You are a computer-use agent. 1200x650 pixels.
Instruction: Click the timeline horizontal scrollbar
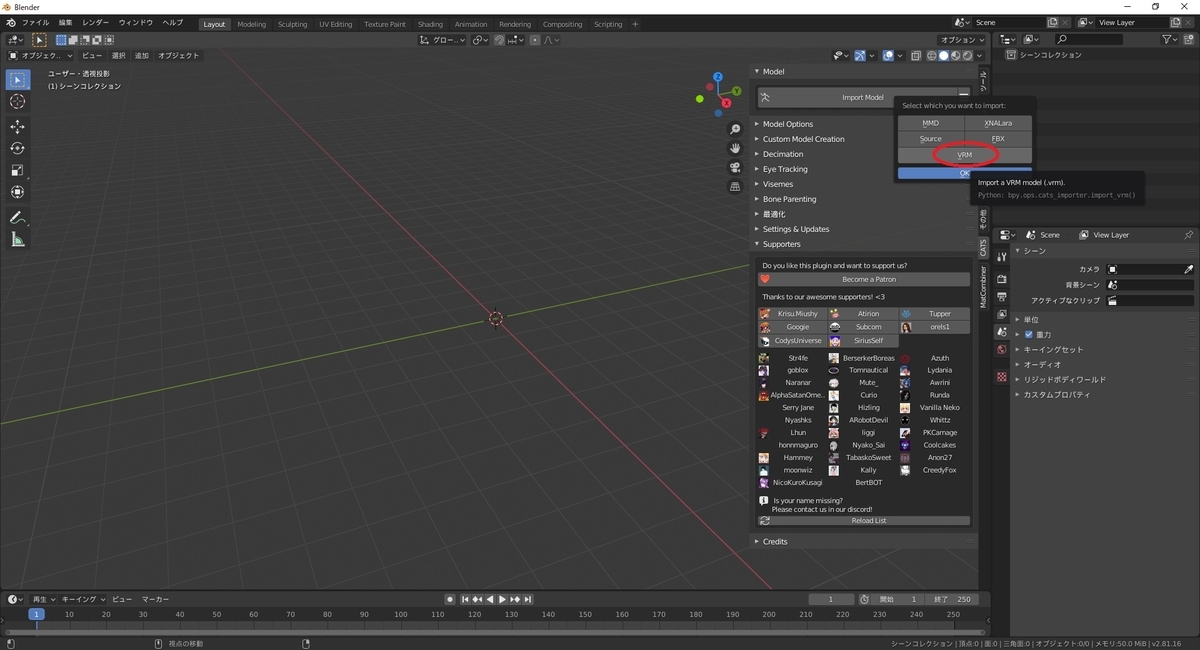click(x=494, y=632)
